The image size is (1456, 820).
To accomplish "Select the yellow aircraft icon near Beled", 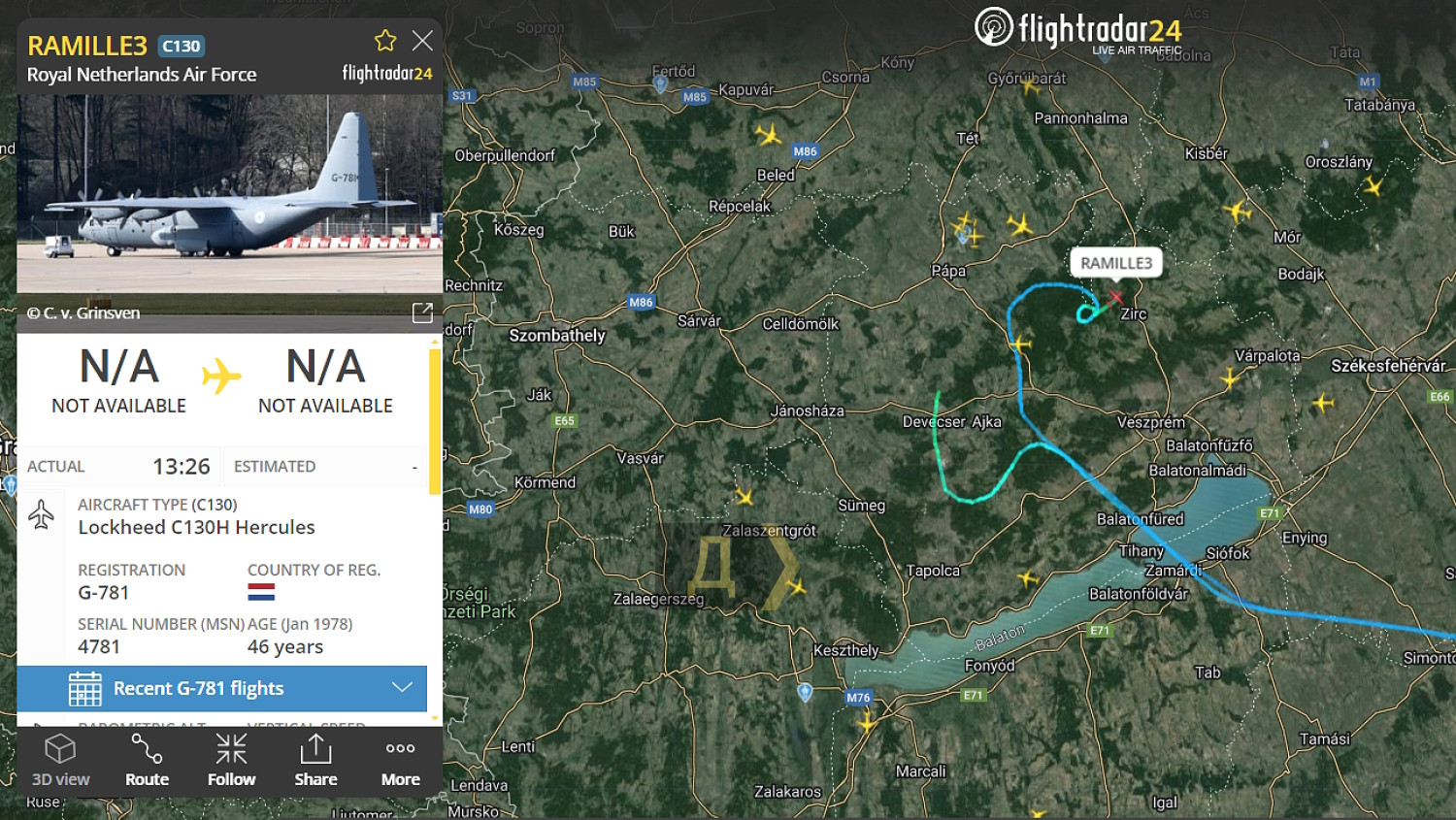I will click(x=769, y=135).
